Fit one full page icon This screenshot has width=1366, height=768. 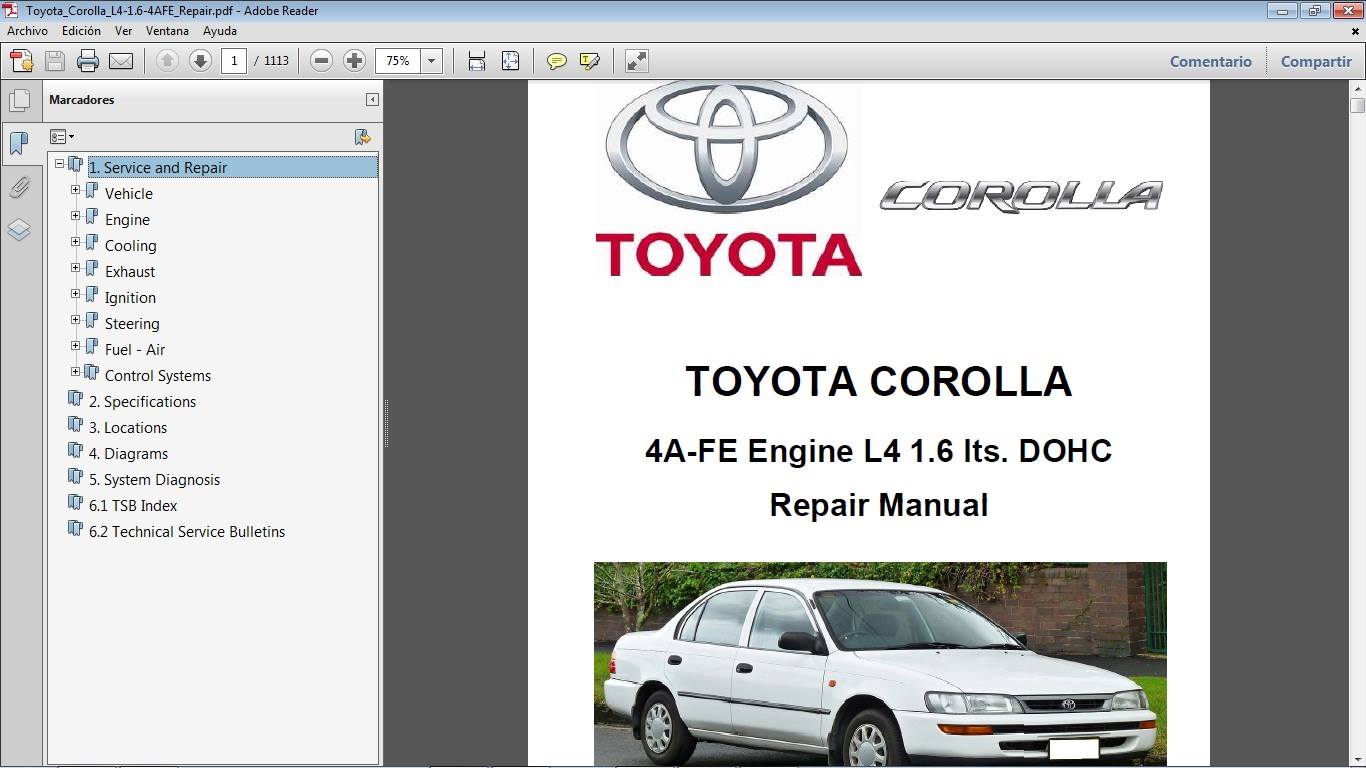click(510, 61)
